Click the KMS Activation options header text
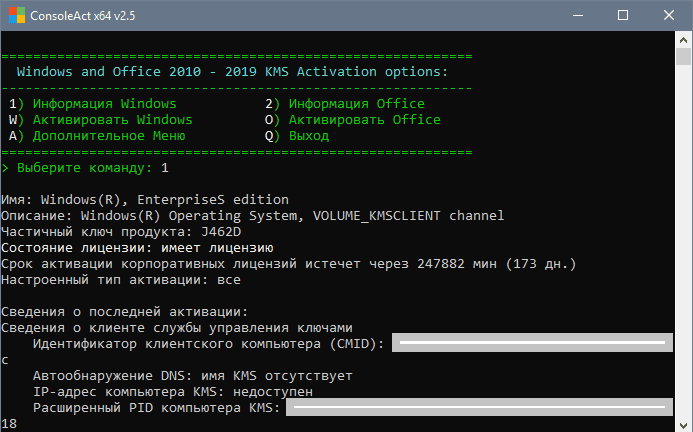 tap(233, 71)
